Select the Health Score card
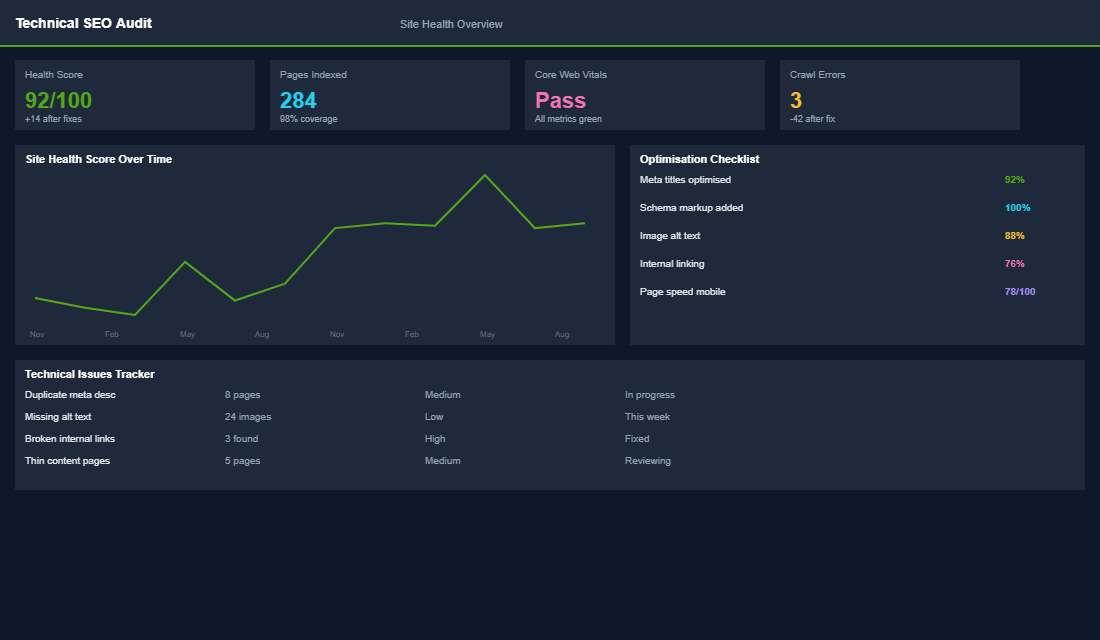 (x=135, y=95)
